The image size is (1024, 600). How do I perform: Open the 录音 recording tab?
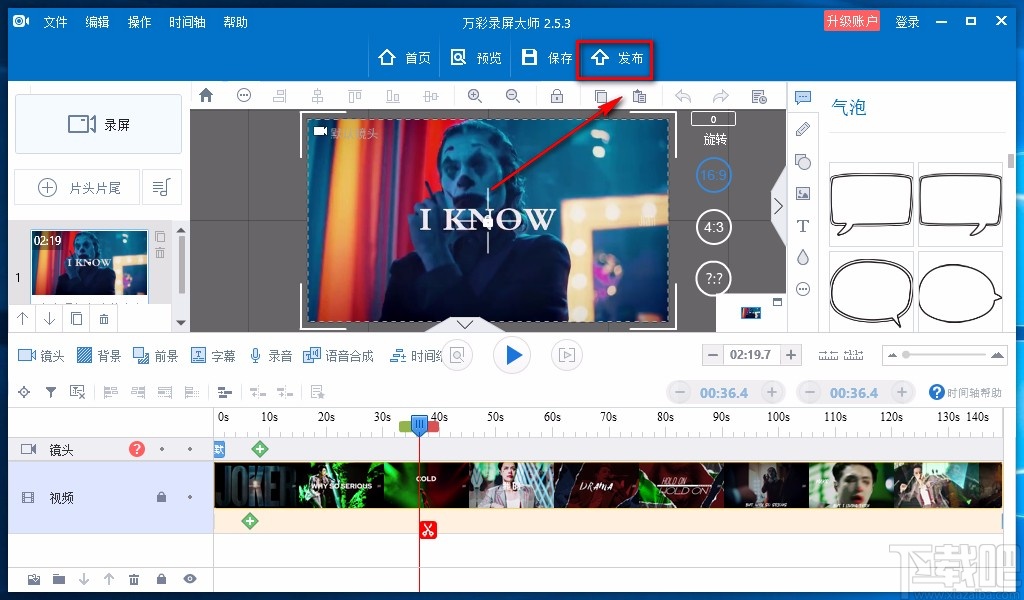tap(270, 356)
